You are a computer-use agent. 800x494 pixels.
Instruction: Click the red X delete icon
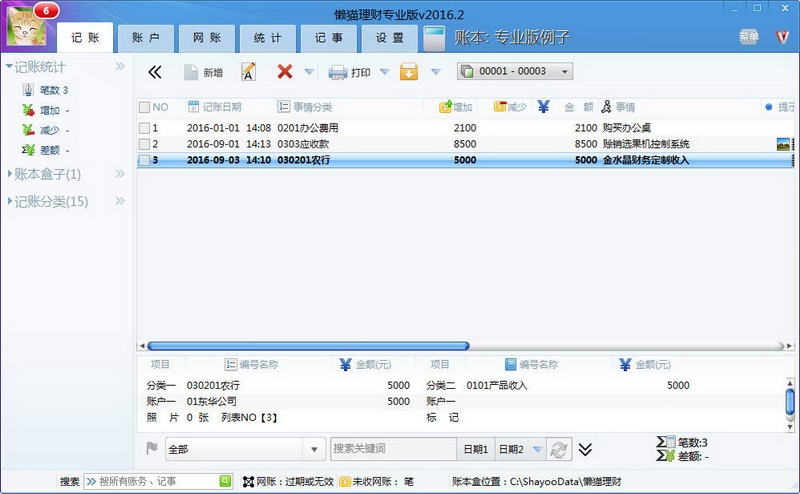pos(285,71)
